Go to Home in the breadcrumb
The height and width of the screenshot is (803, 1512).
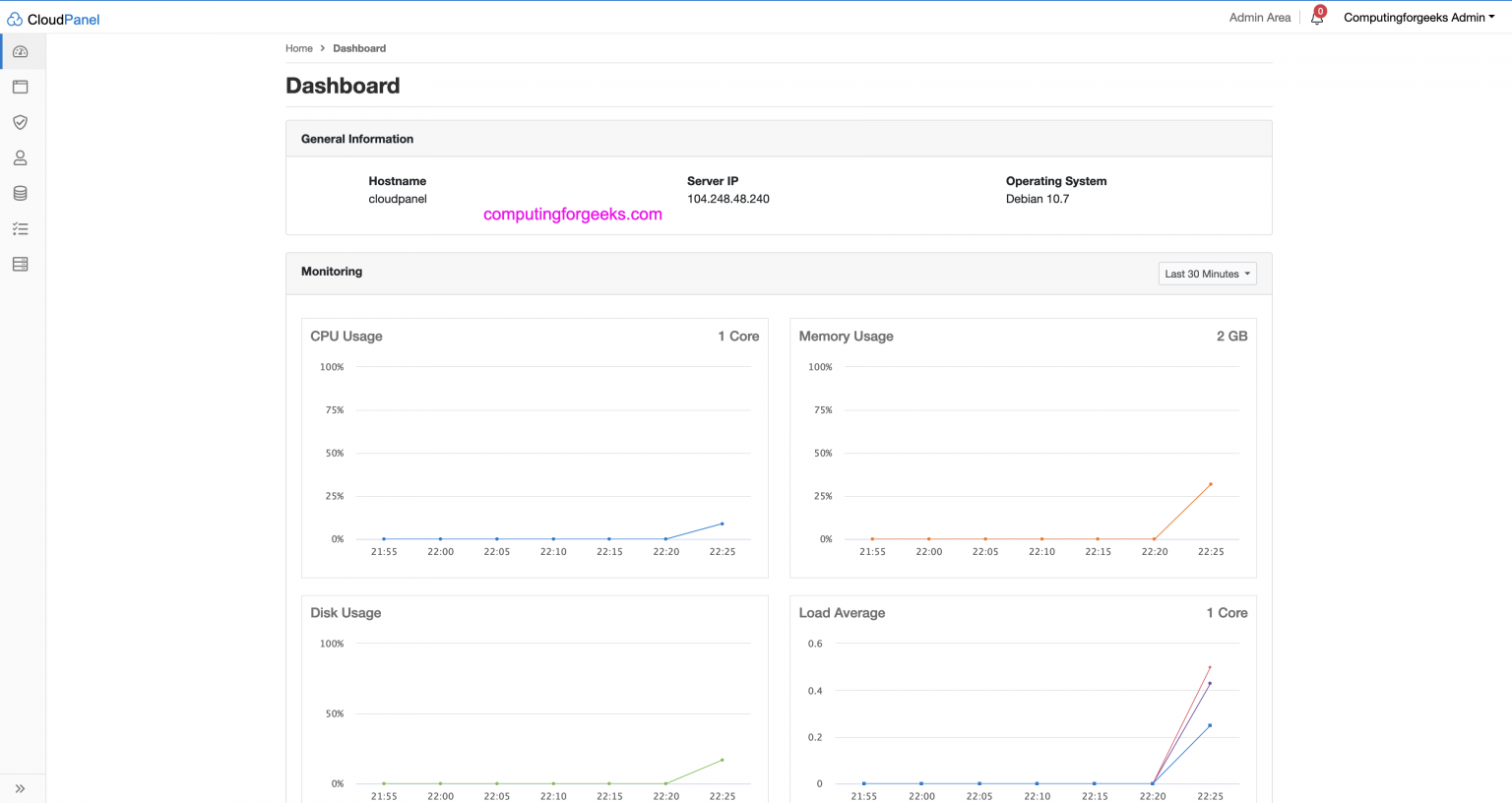point(299,48)
